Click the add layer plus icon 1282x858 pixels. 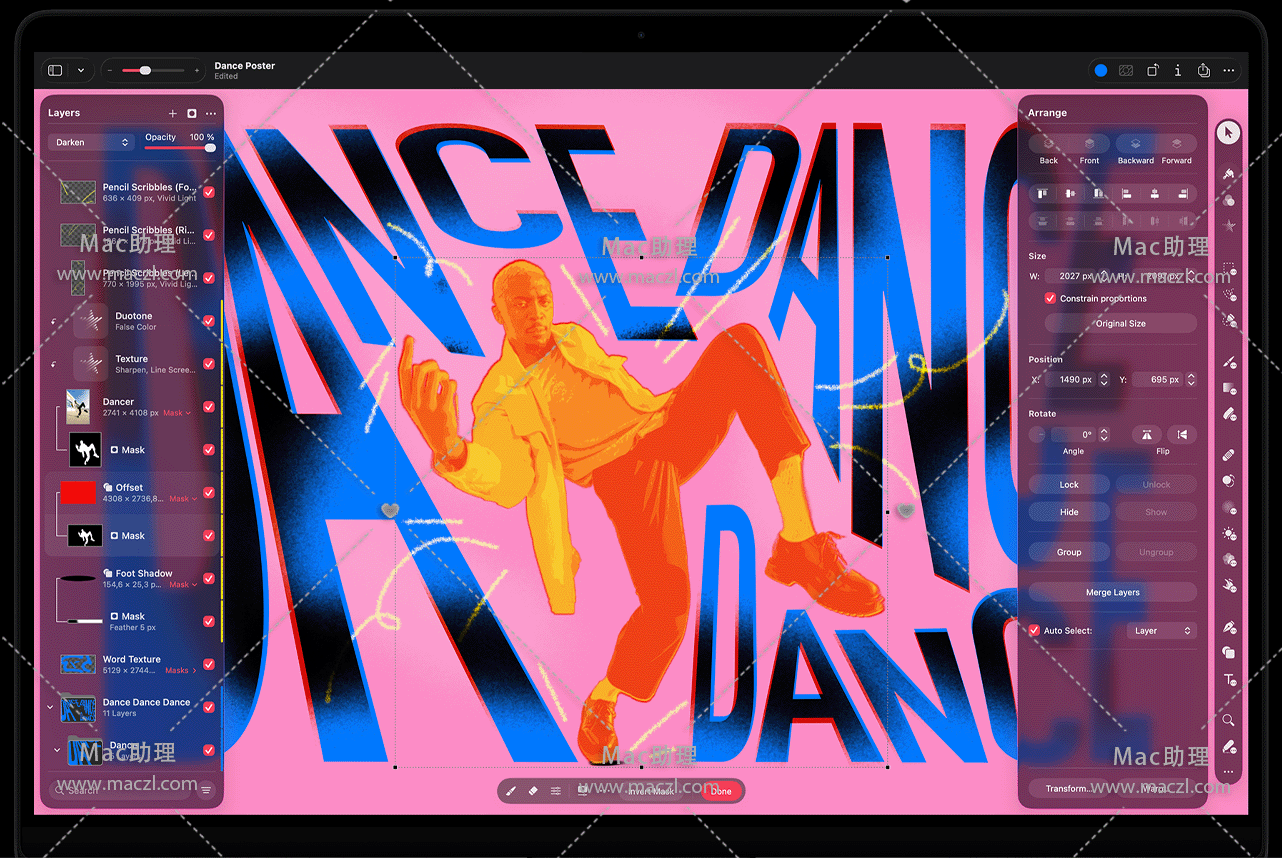pos(172,114)
